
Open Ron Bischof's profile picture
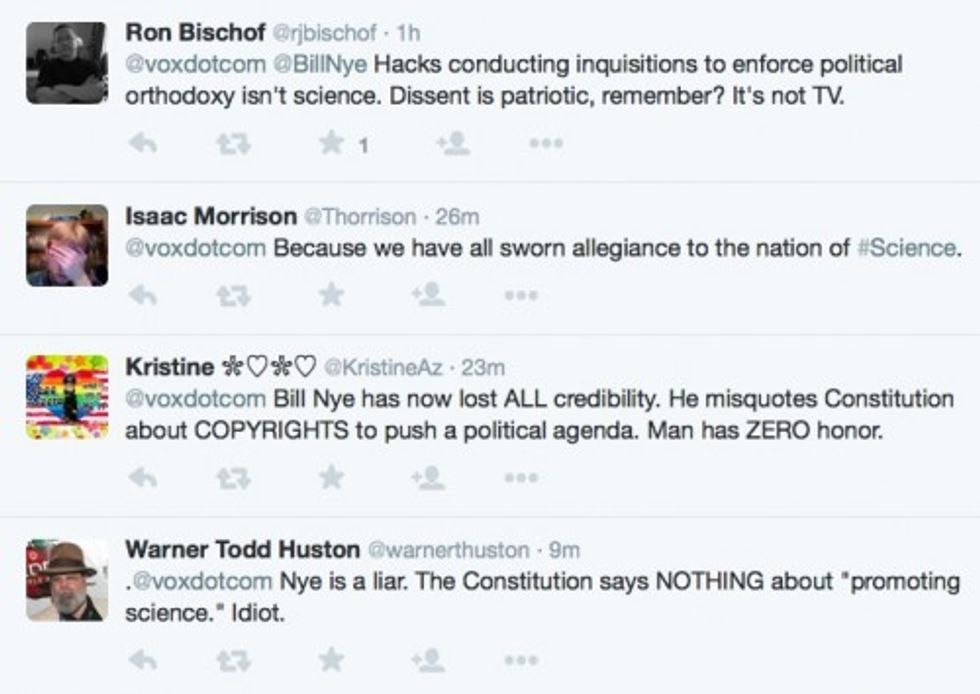pyautogui.click(x=66, y=63)
